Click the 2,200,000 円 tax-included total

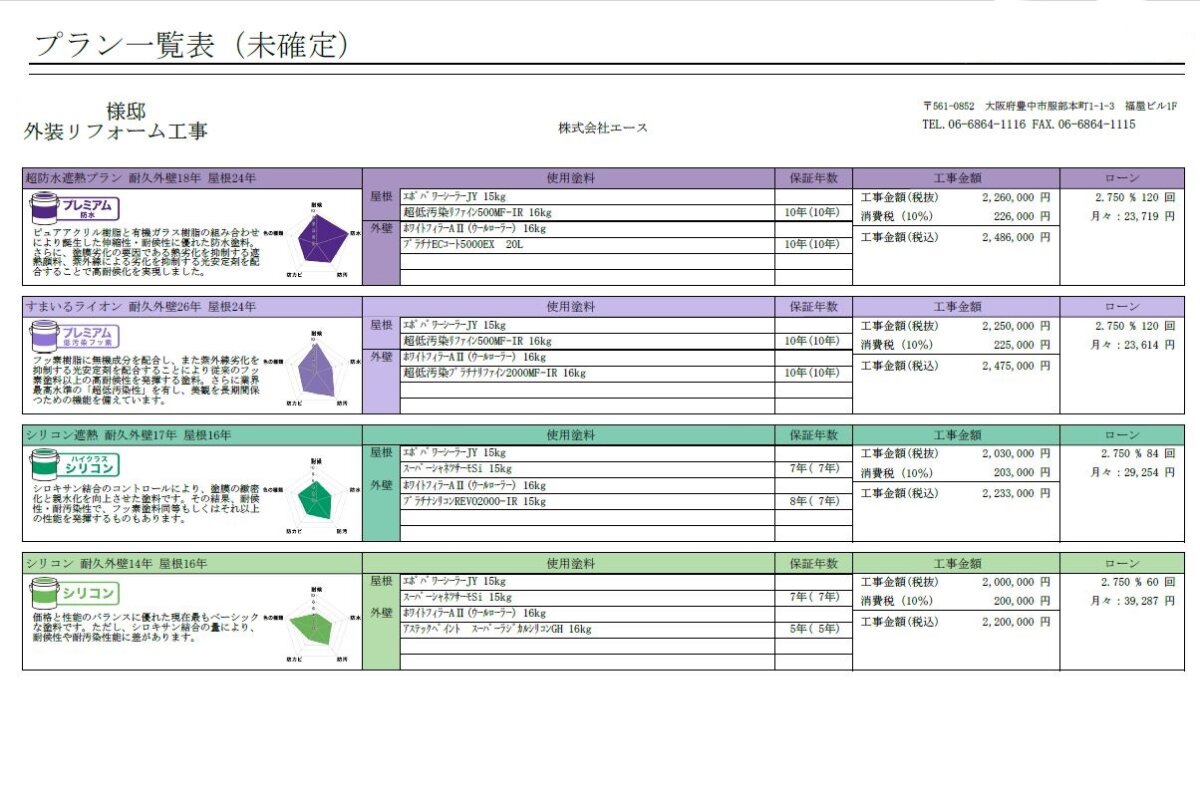pyautogui.click(x=1016, y=621)
